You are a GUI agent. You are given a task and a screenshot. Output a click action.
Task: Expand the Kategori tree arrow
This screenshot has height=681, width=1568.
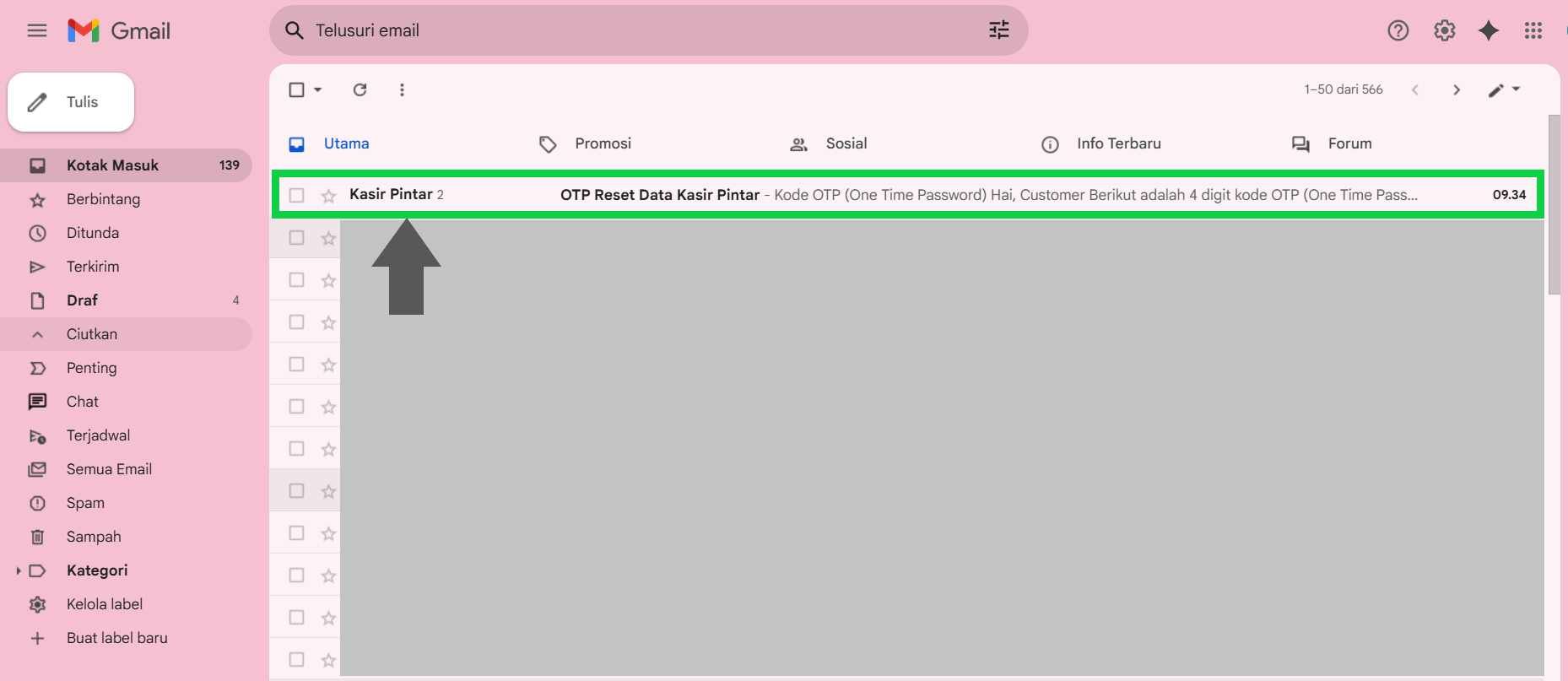click(19, 571)
